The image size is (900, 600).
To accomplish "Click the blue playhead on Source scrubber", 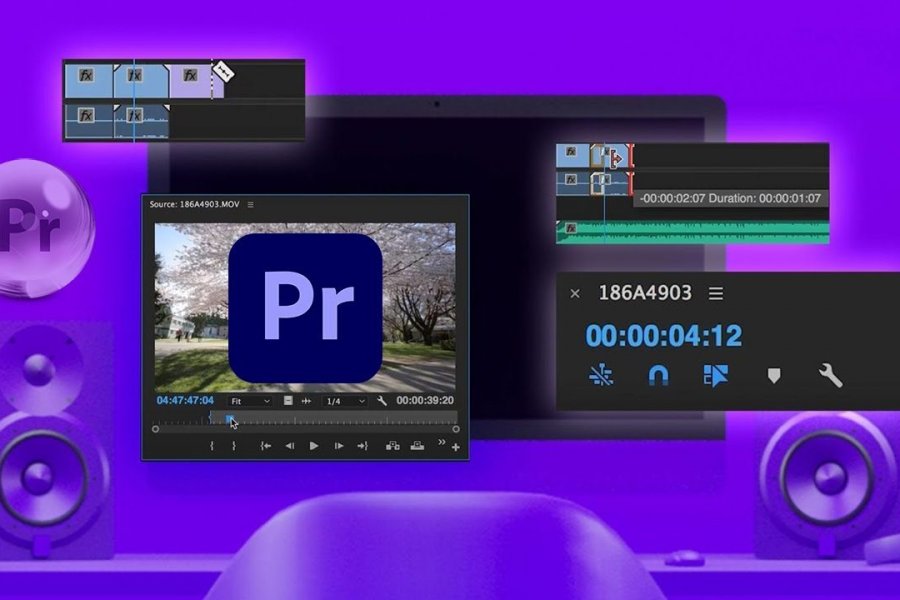I will [229, 419].
